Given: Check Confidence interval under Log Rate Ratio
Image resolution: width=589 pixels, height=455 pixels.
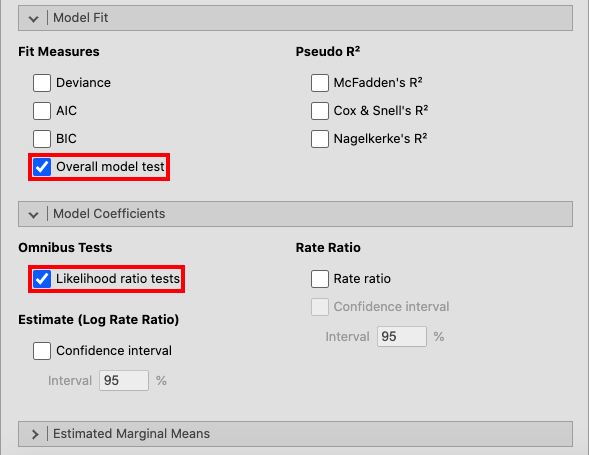Looking at the screenshot, I should click(42, 351).
